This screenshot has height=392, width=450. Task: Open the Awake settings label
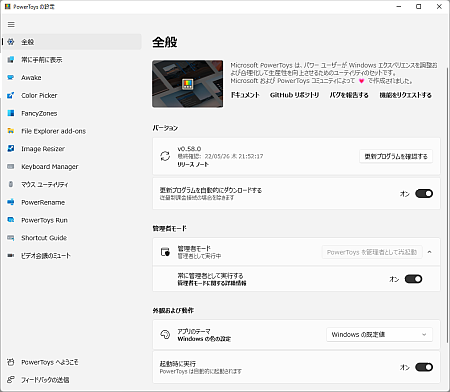(31, 78)
